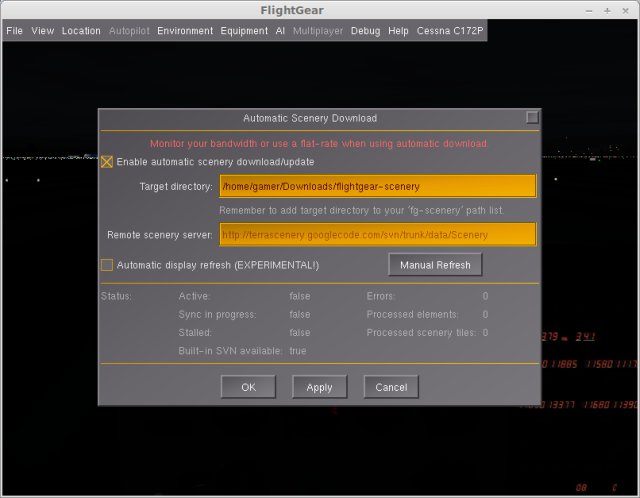640x498 pixels.
Task: Cancel the scenery download dialog
Action: [x=391, y=387]
